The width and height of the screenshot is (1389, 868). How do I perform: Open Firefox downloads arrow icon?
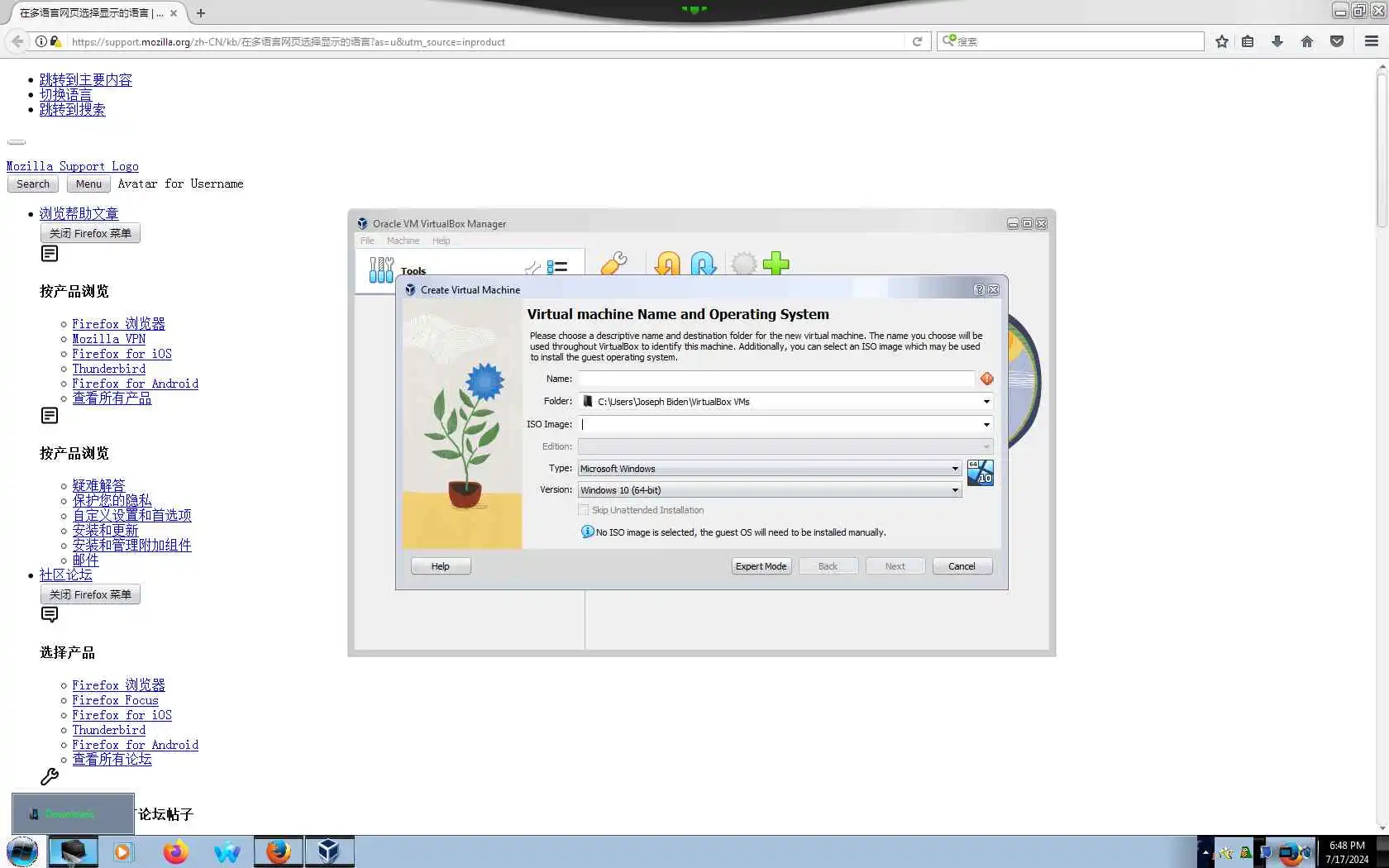pyautogui.click(x=1277, y=41)
